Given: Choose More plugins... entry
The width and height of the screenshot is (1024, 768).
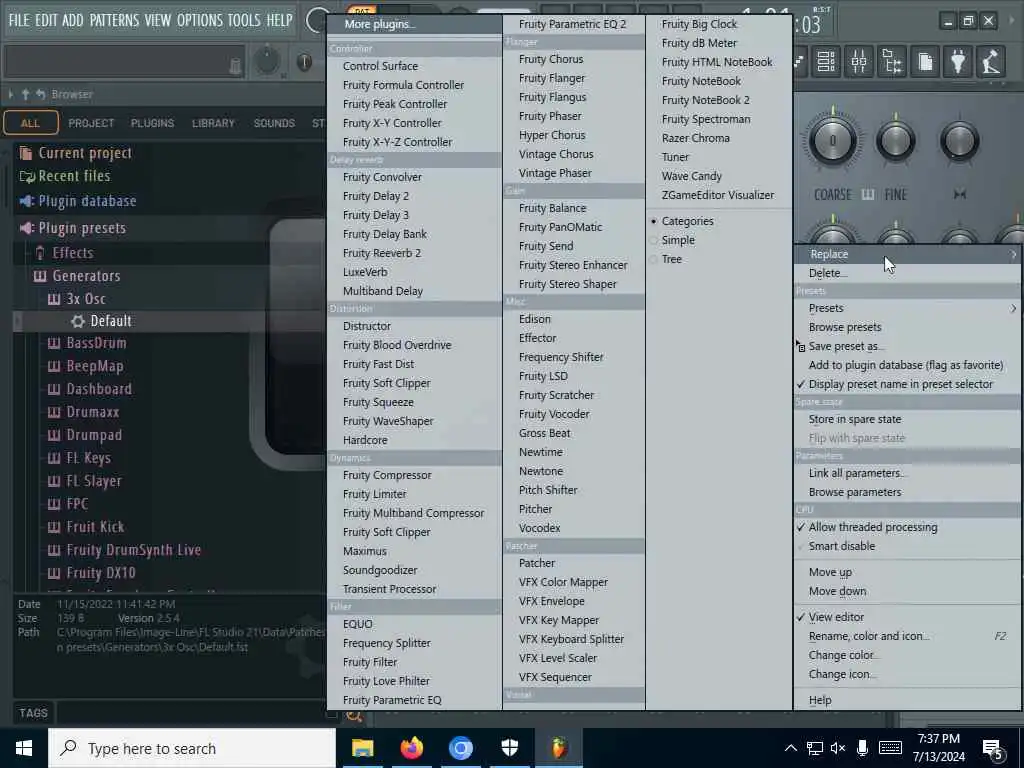Looking at the screenshot, I should tap(414, 24).
